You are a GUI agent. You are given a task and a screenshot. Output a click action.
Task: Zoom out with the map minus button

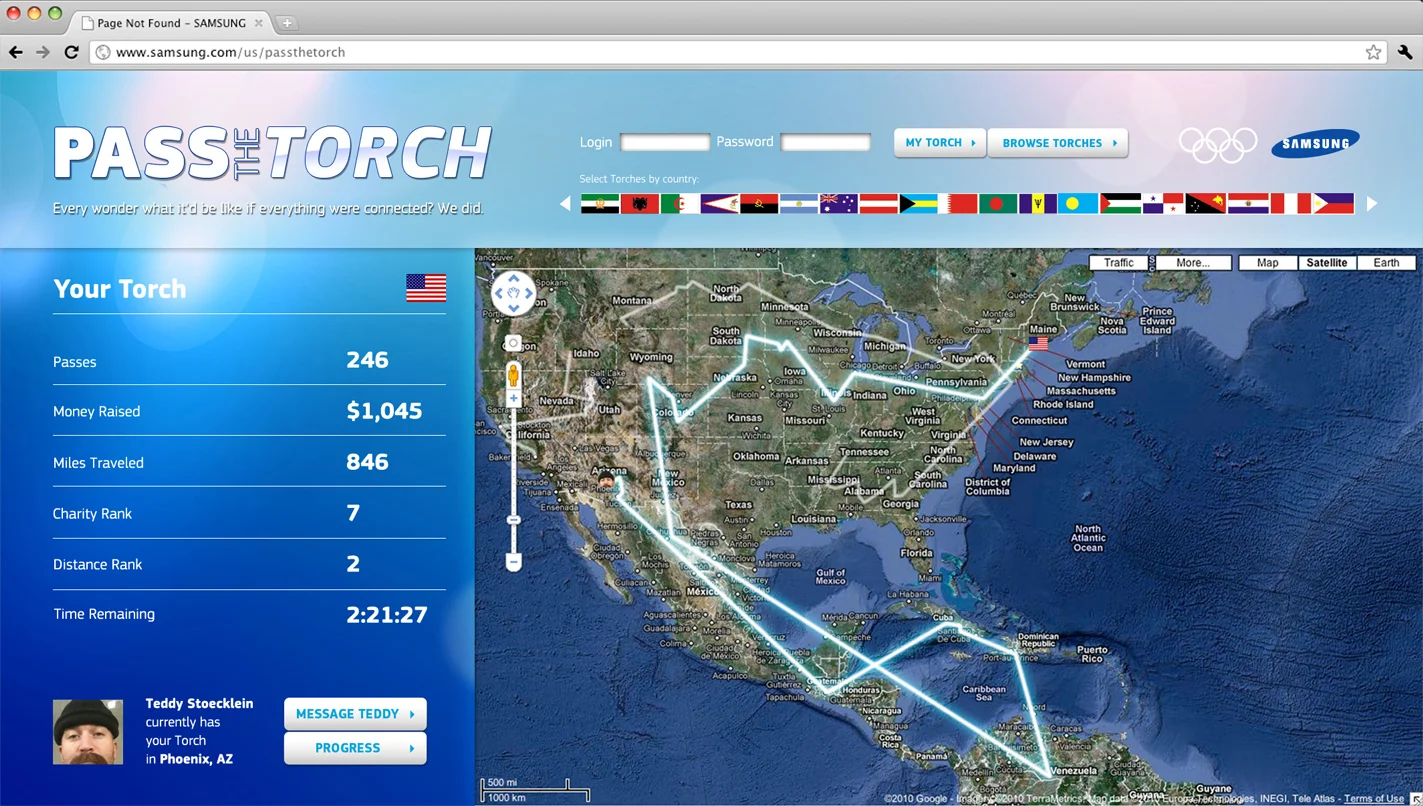tap(513, 563)
